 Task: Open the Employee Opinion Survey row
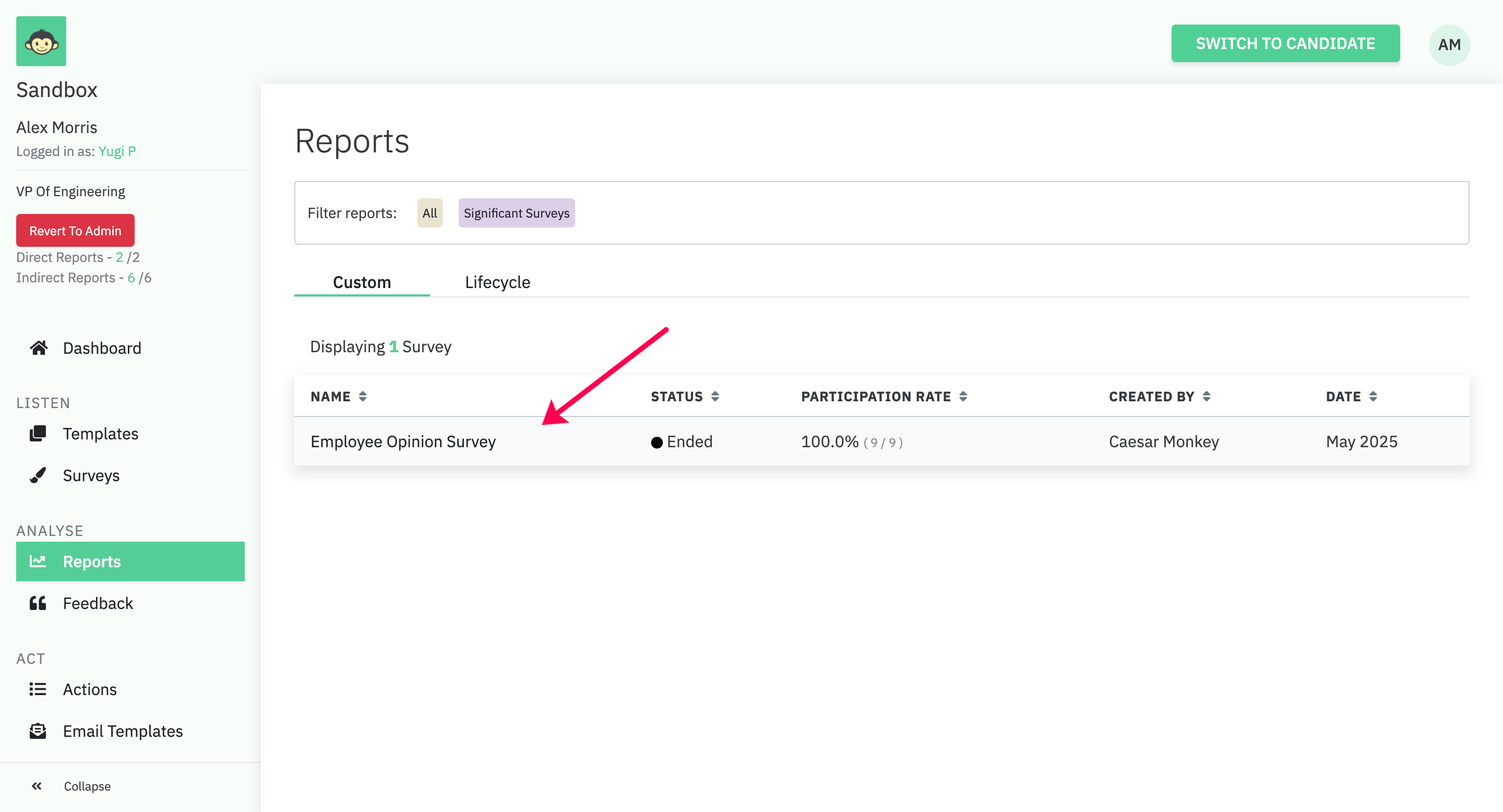(x=402, y=441)
